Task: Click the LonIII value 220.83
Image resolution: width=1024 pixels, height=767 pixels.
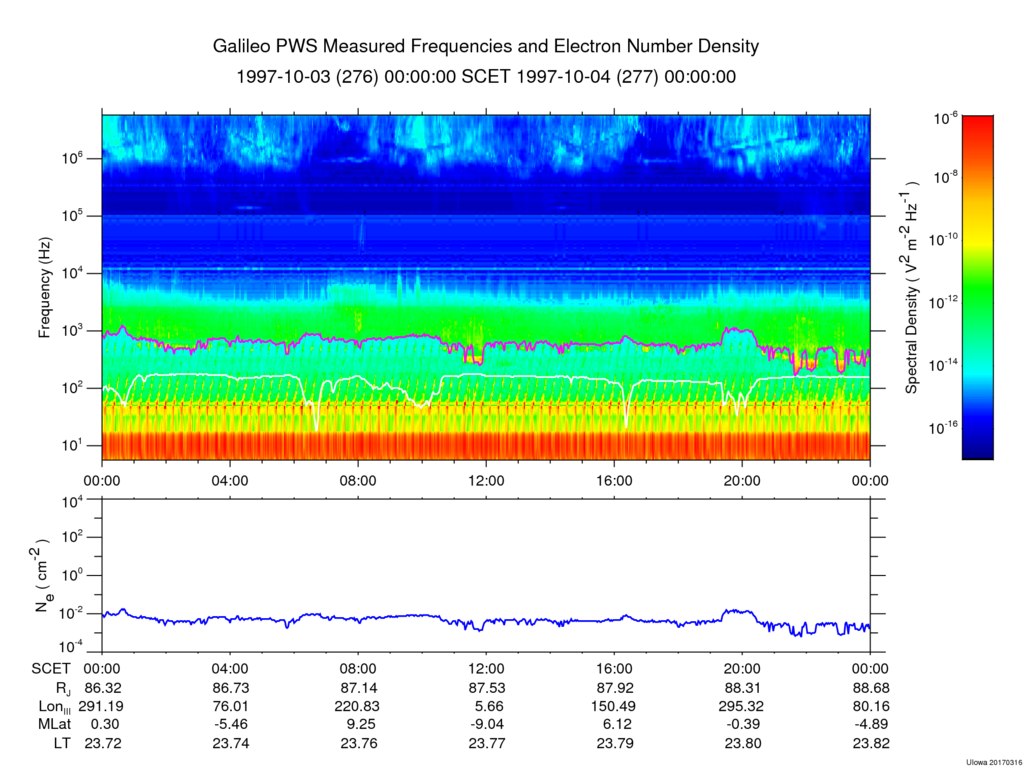Action: [x=359, y=706]
